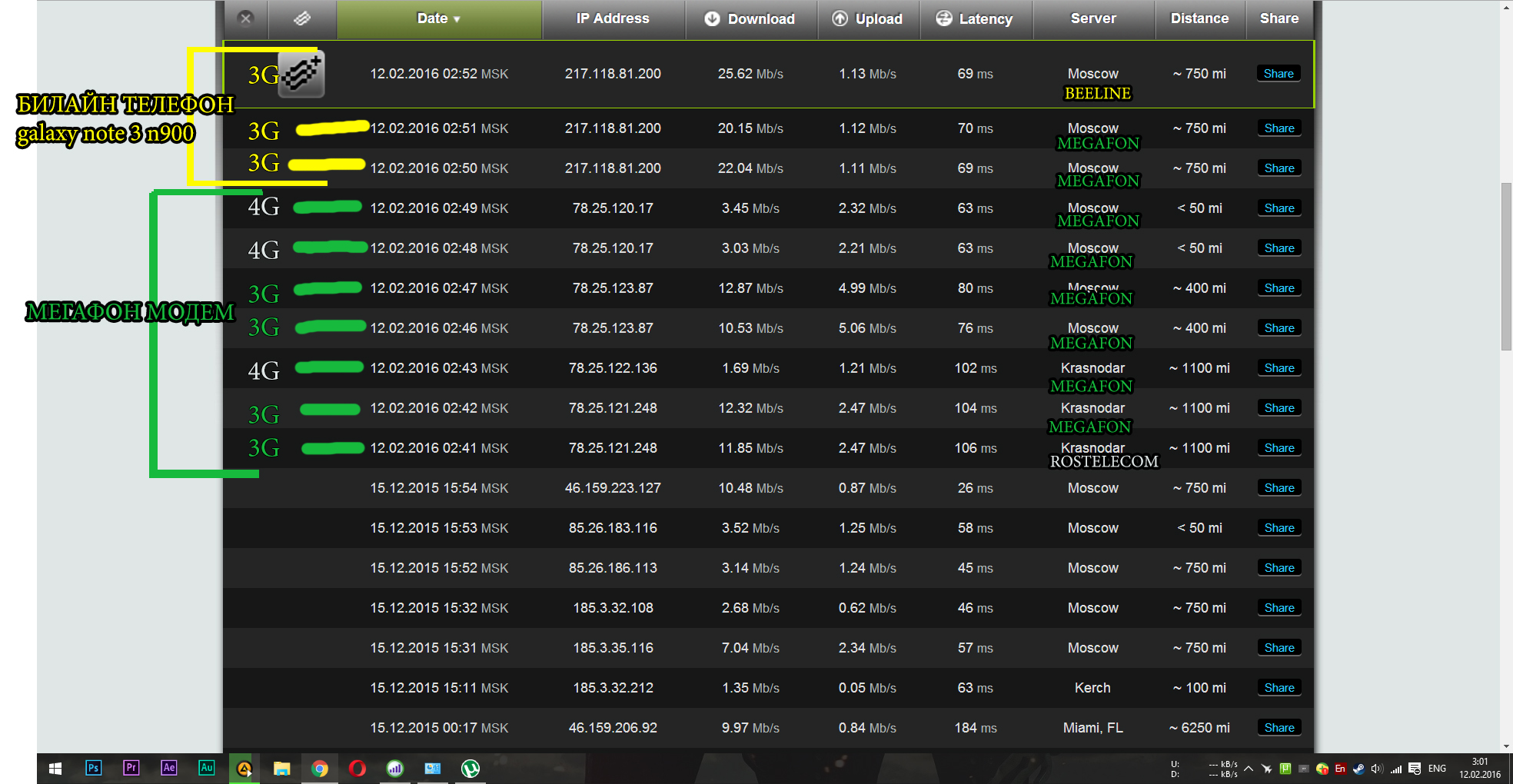Open the clock showing 3:01 12.02.2016
The image size is (1513, 784).
point(1480,769)
